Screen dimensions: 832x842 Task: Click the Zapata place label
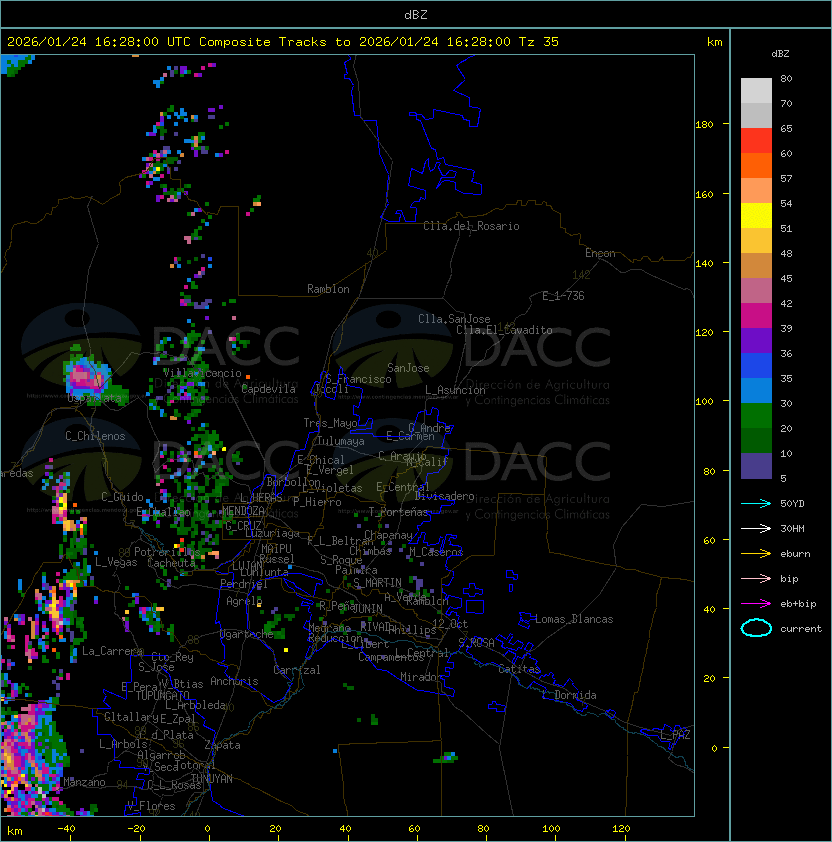tap(222, 745)
